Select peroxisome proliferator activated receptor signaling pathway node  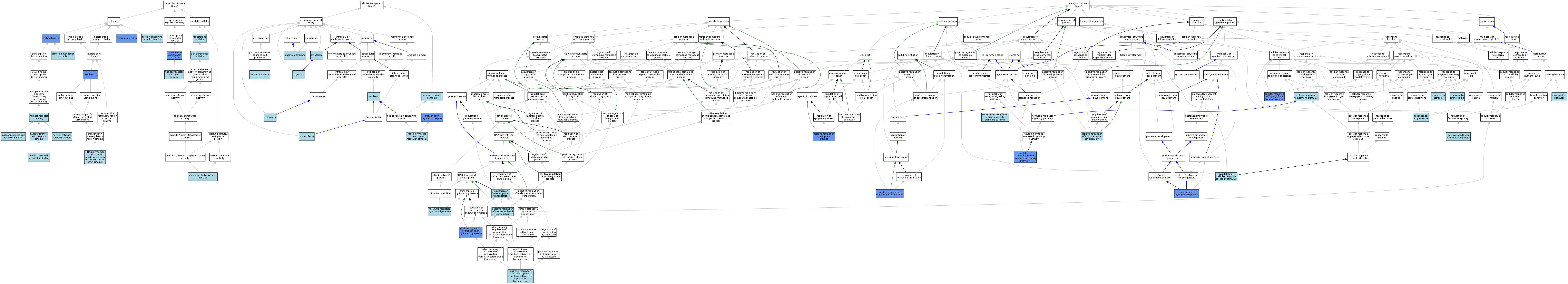pos(995,117)
